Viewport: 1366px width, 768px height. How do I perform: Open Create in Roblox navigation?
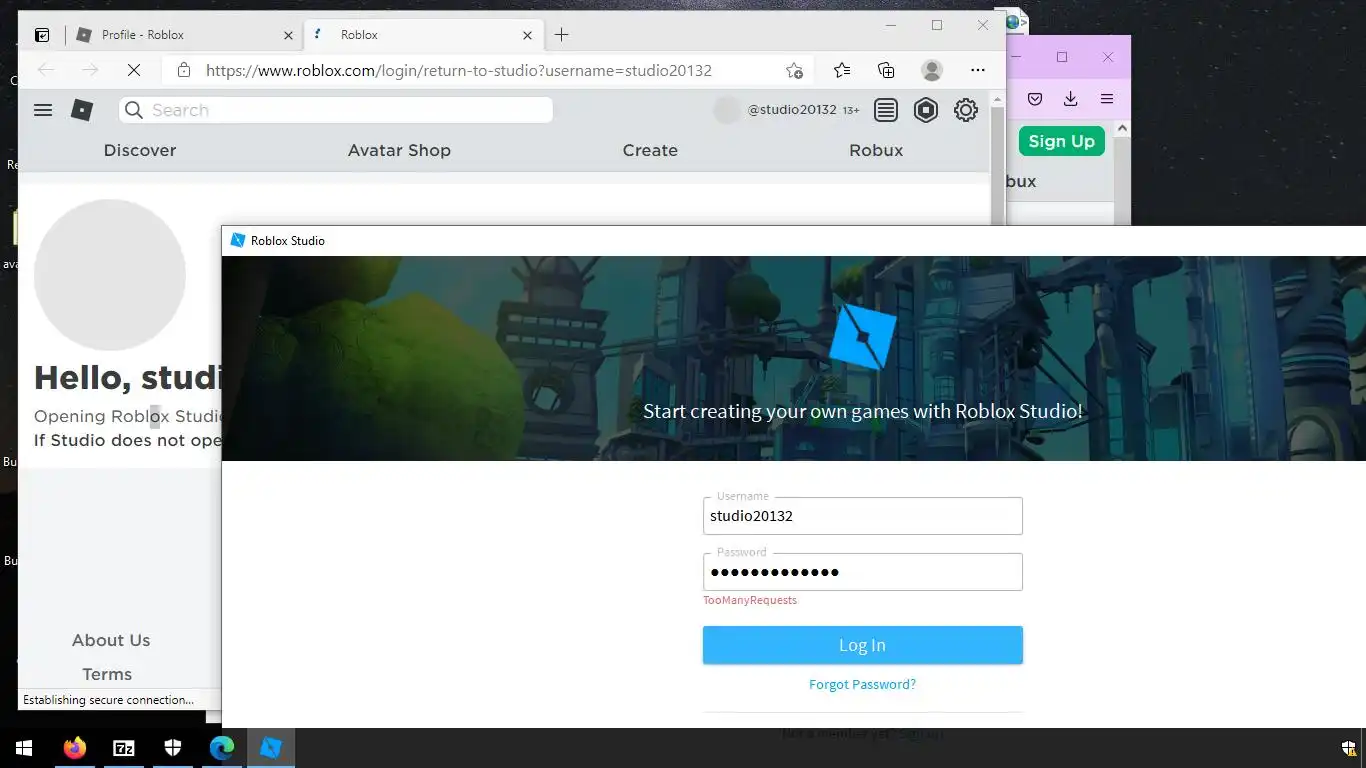(650, 150)
